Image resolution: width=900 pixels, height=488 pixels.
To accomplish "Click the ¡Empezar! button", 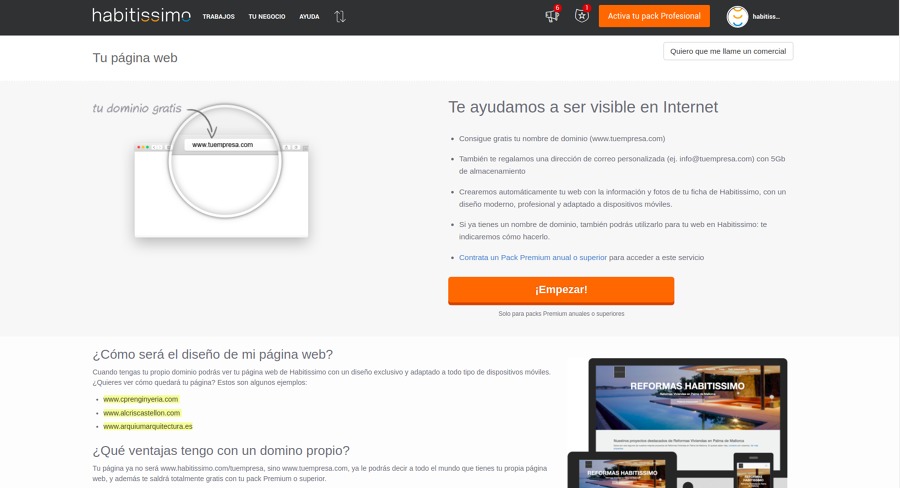I will pos(561,290).
